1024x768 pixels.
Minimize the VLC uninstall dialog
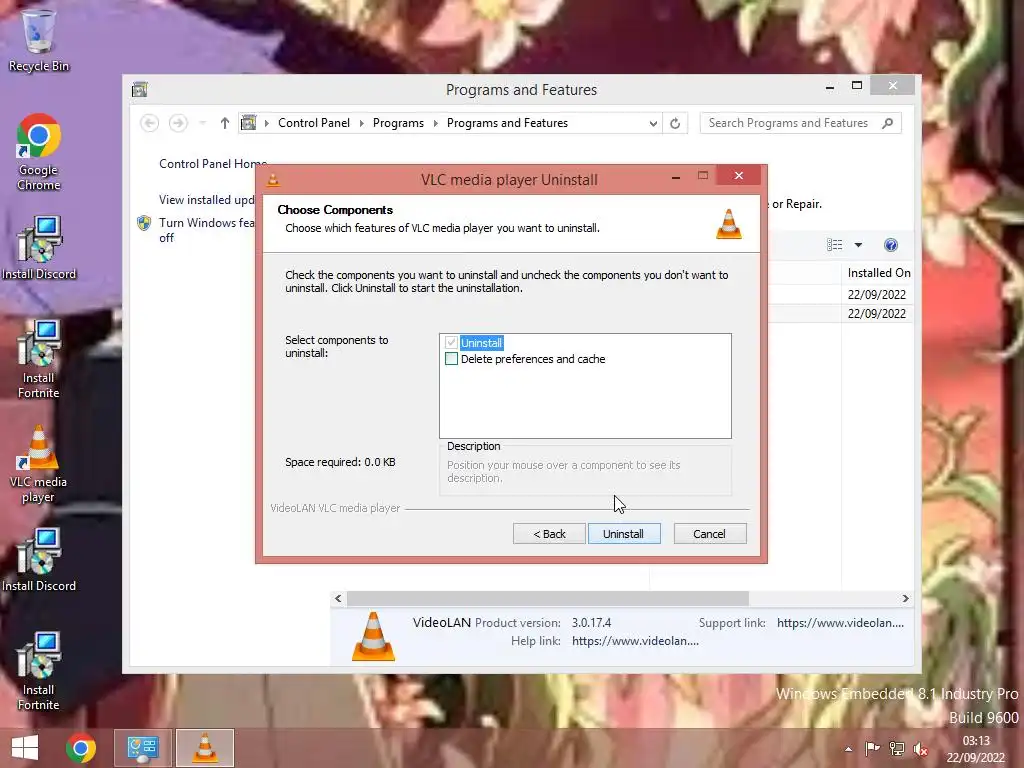676,177
